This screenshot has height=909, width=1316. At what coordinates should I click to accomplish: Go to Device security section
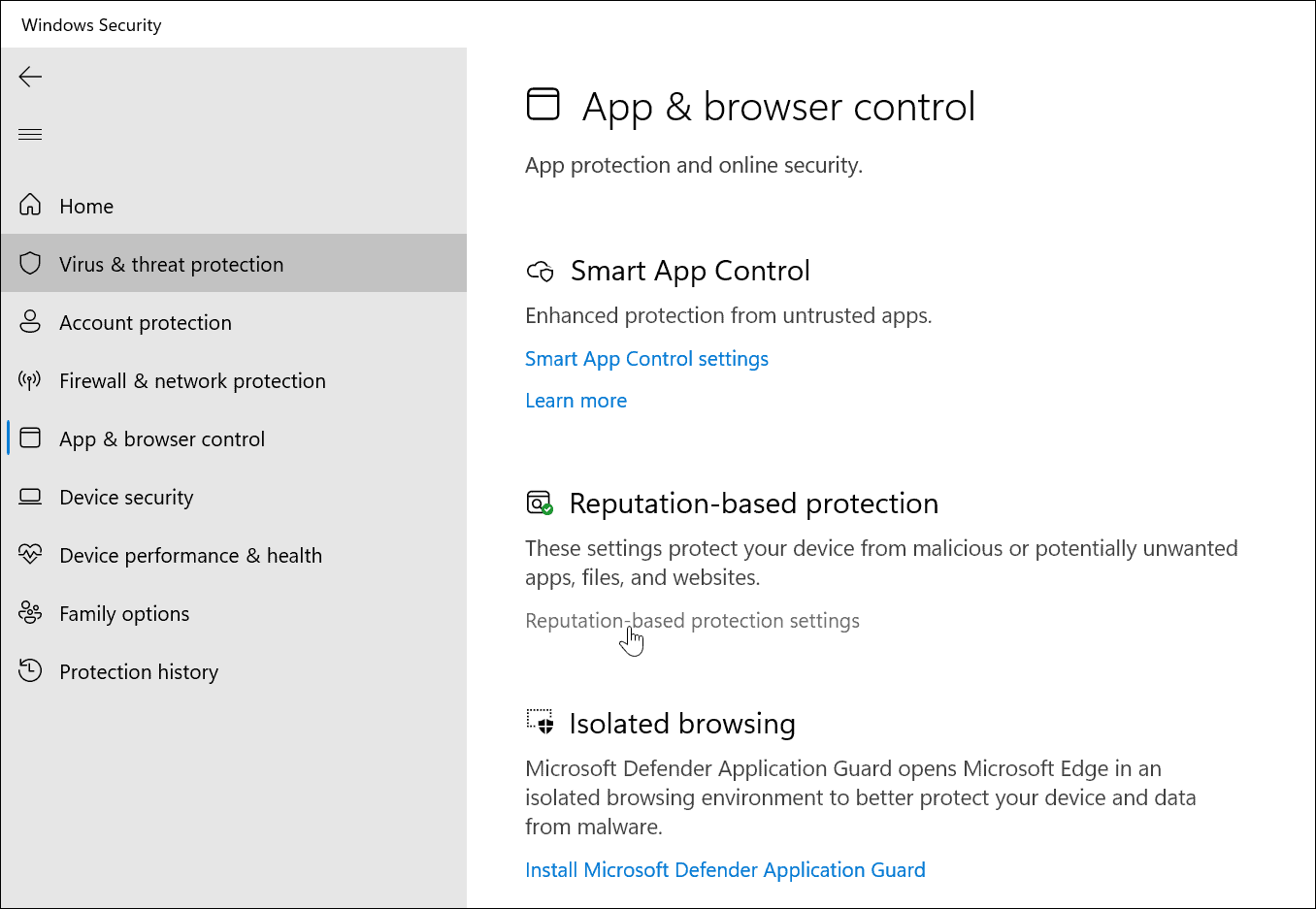point(126,498)
